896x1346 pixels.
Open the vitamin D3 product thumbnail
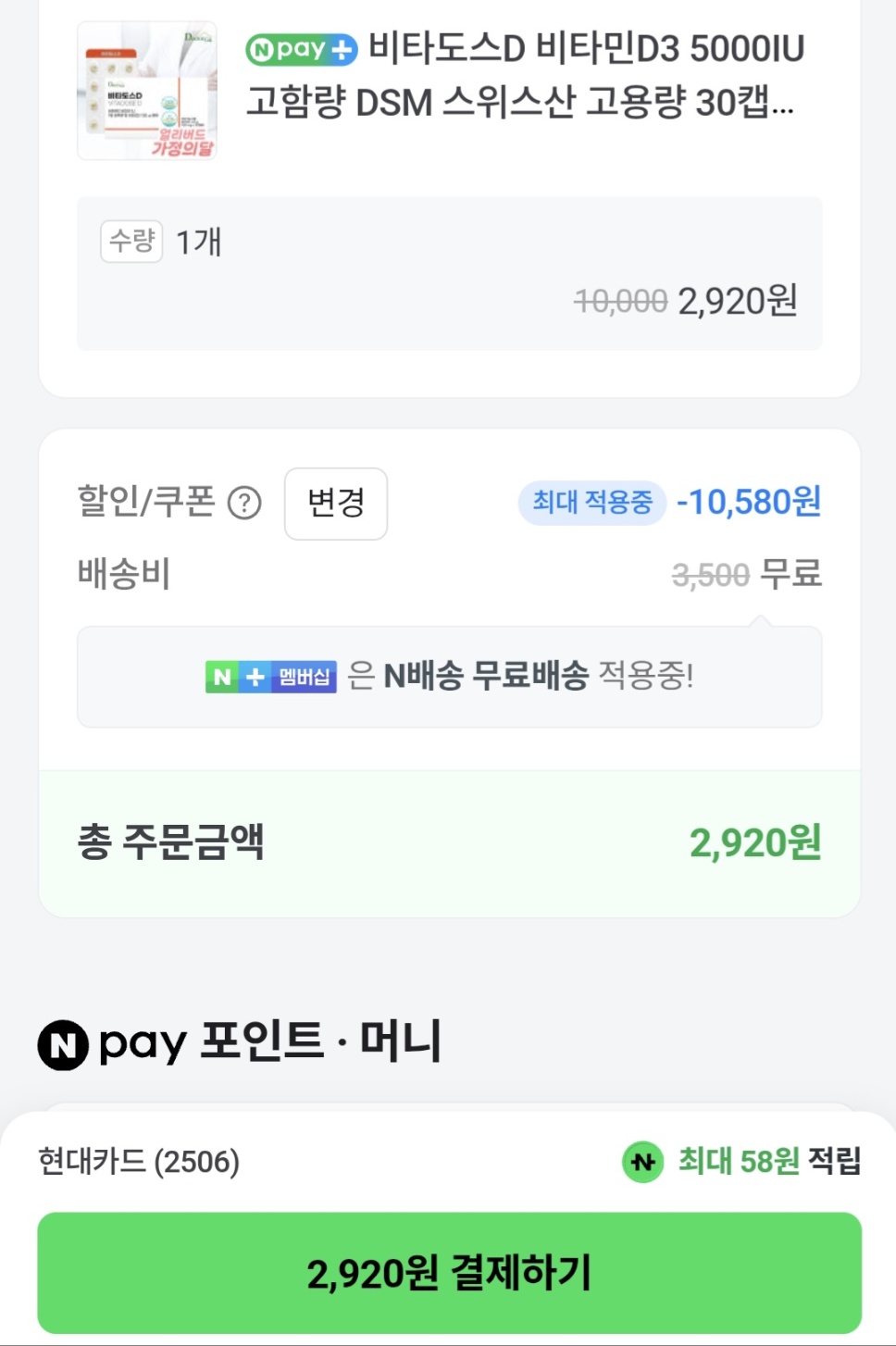(x=147, y=91)
